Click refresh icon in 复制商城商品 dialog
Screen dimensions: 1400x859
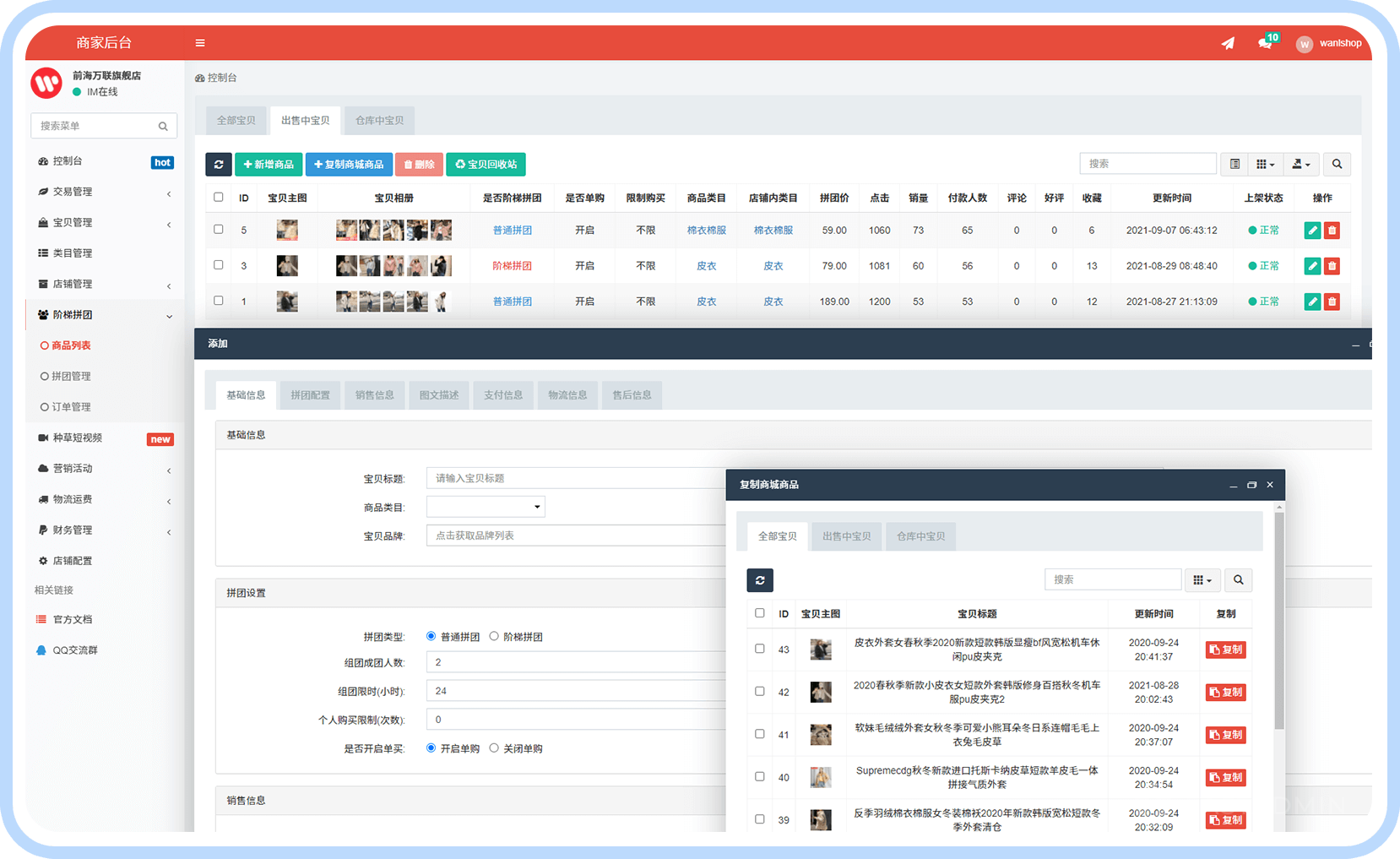click(x=760, y=580)
